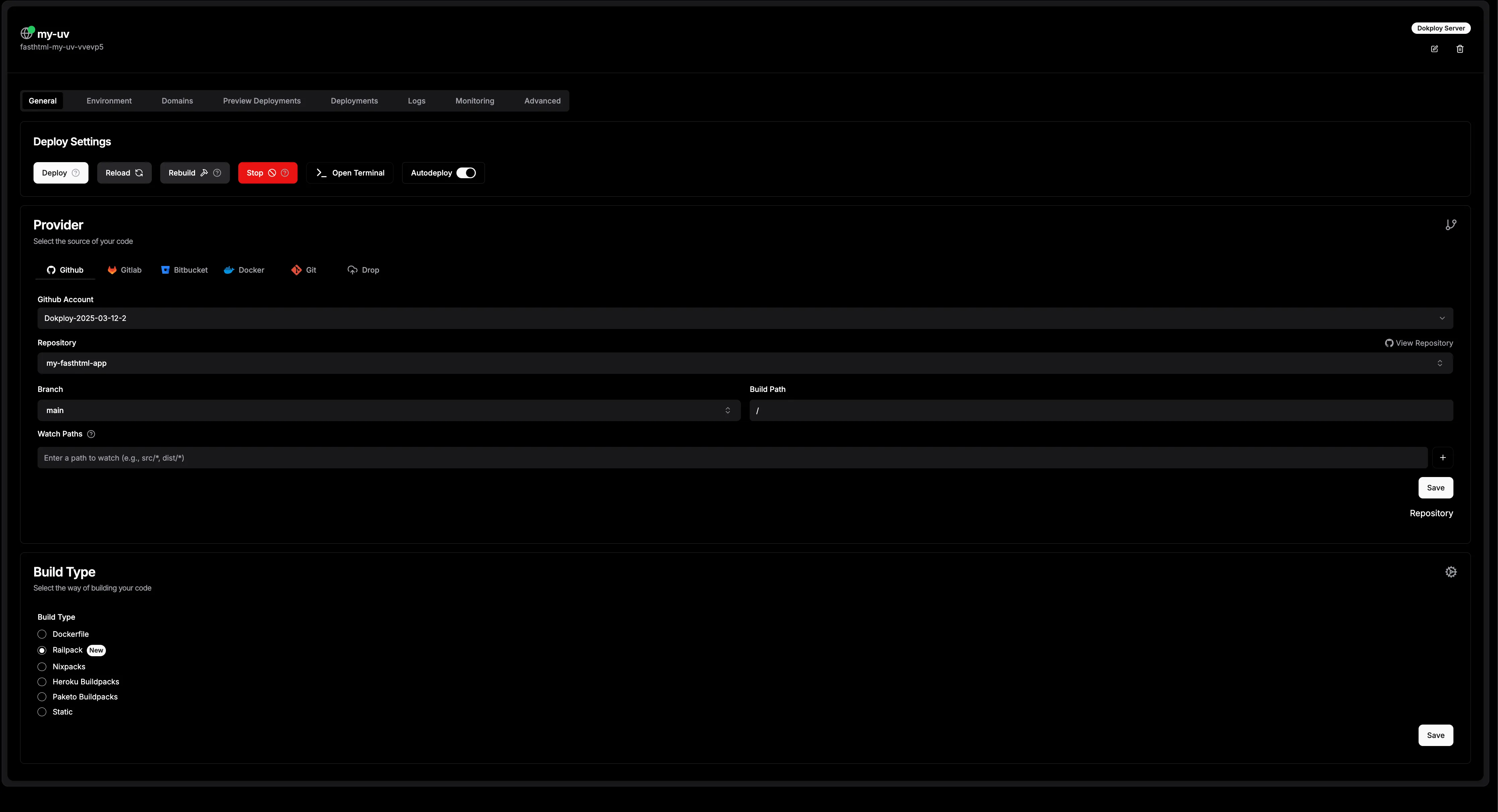The image size is (1498, 812).
Task: Select the Docker provider
Action: pos(244,270)
